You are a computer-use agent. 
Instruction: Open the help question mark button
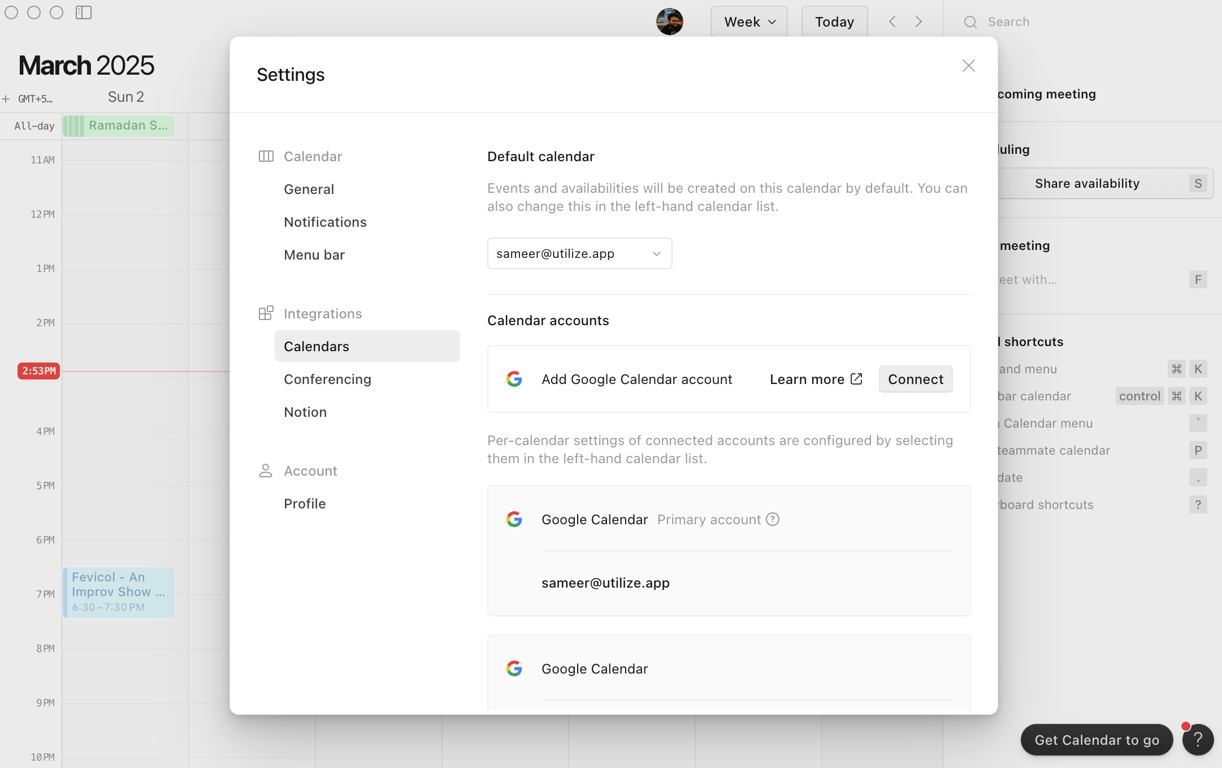pyautogui.click(x=1197, y=740)
